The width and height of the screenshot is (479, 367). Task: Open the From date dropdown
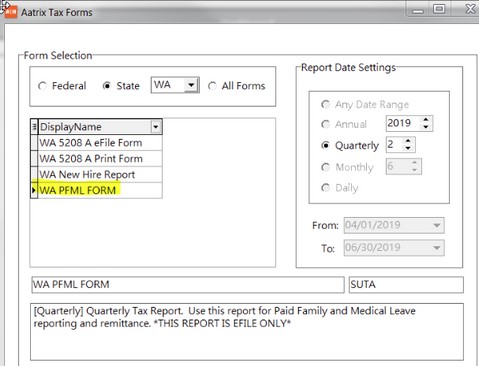[x=437, y=226]
